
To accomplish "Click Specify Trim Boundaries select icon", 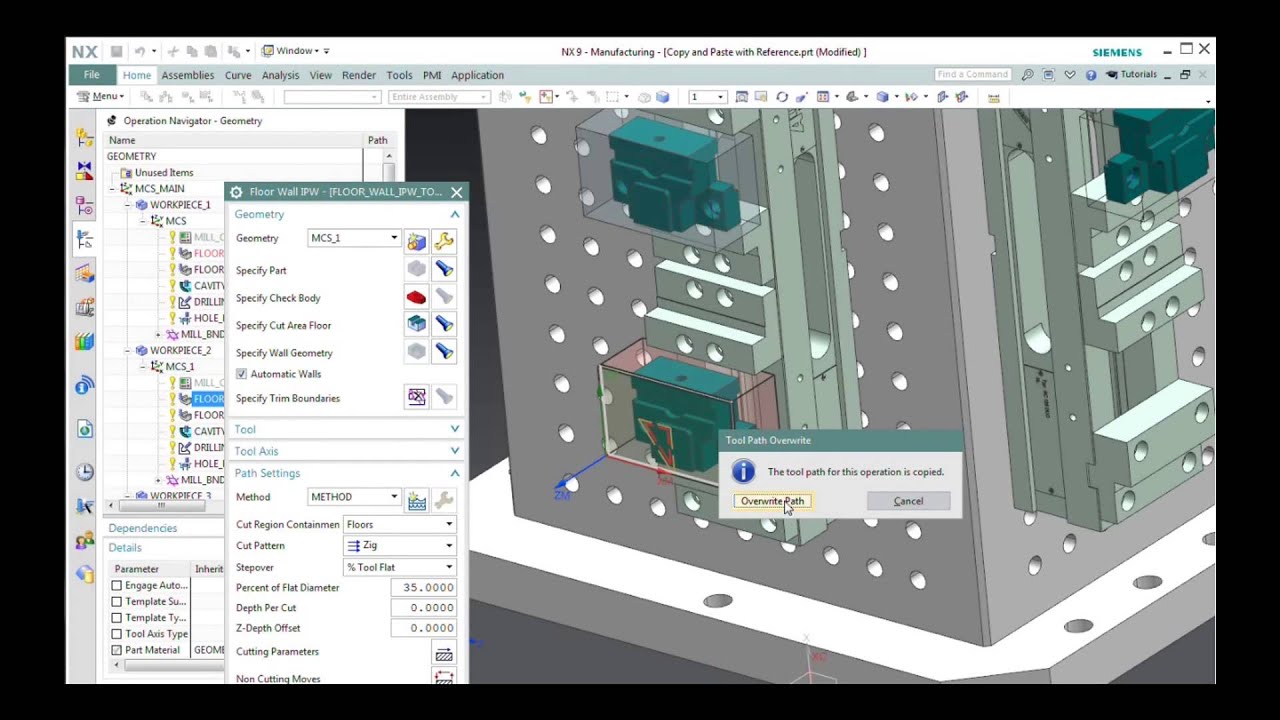I will tap(417, 397).
